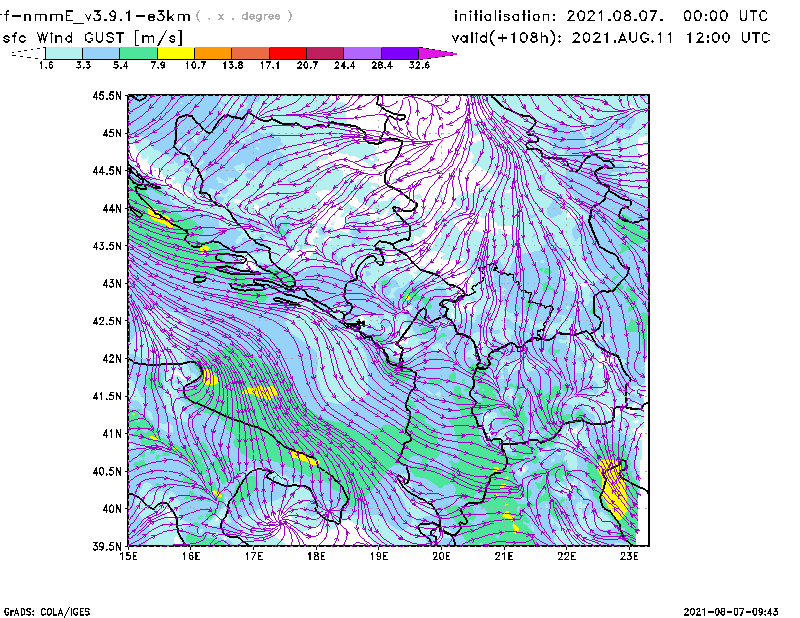Click the '45.5N' latitude label
Viewport: 800px width, 618px height.
[107, 95]
